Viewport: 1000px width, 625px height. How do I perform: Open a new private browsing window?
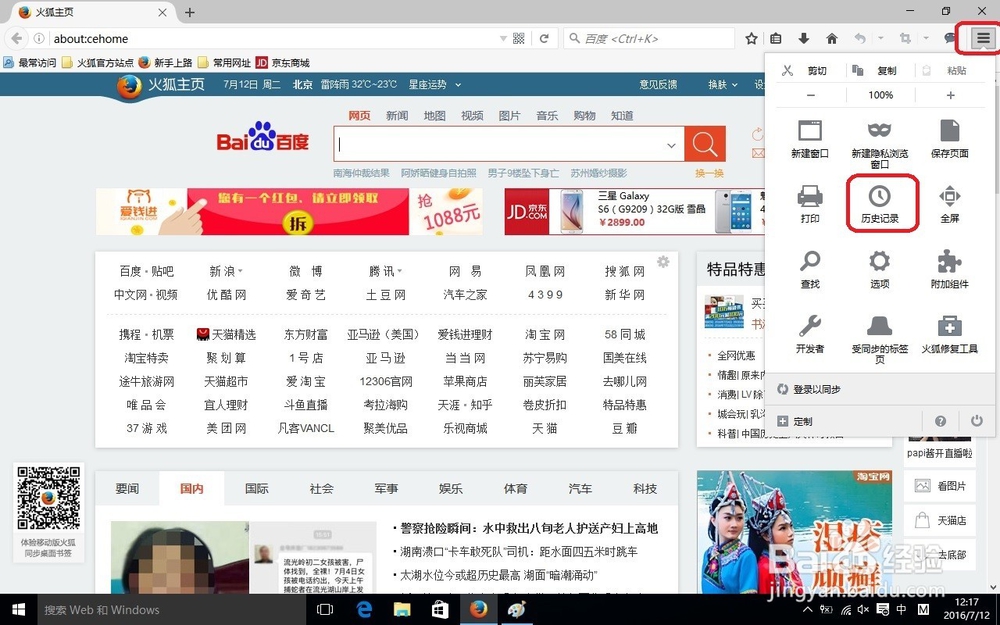tap(879, 144)
